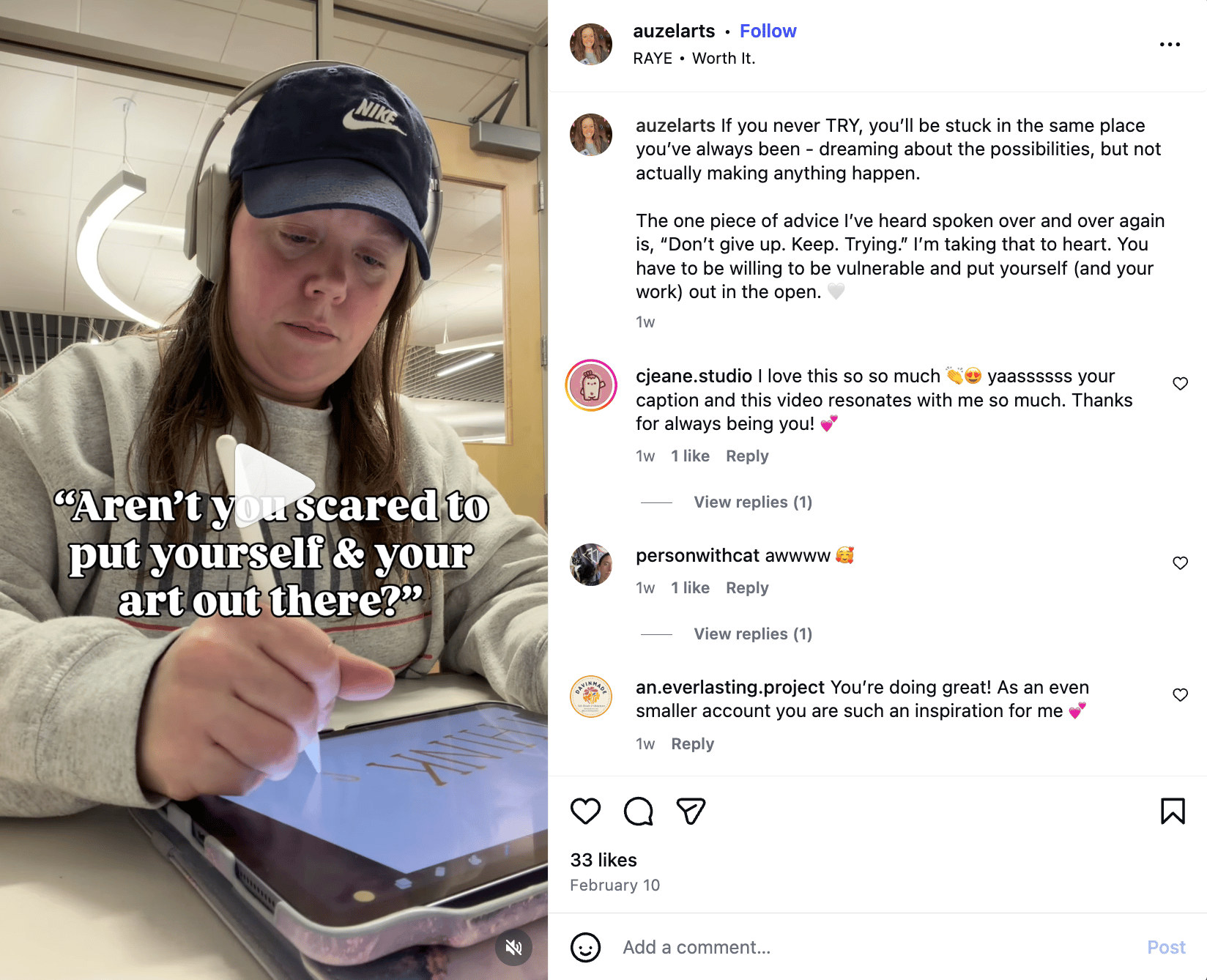Reply to an.everlasting.project's comment

[692, 744]
